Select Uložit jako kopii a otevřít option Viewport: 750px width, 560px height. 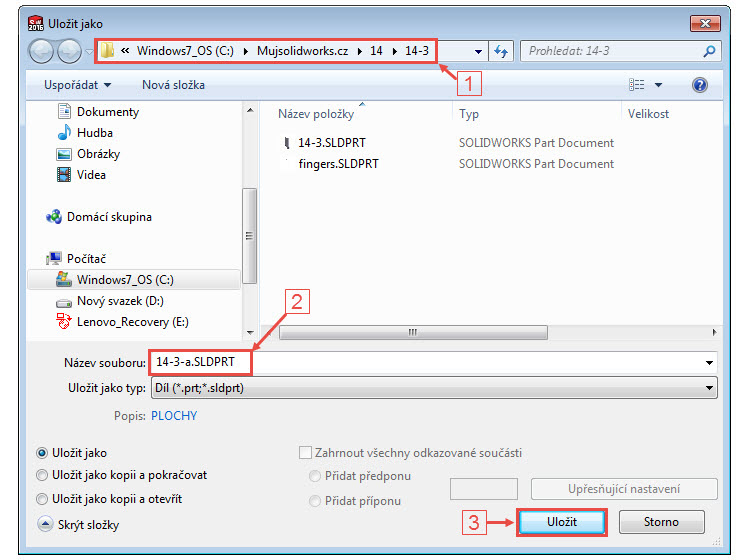42,499
